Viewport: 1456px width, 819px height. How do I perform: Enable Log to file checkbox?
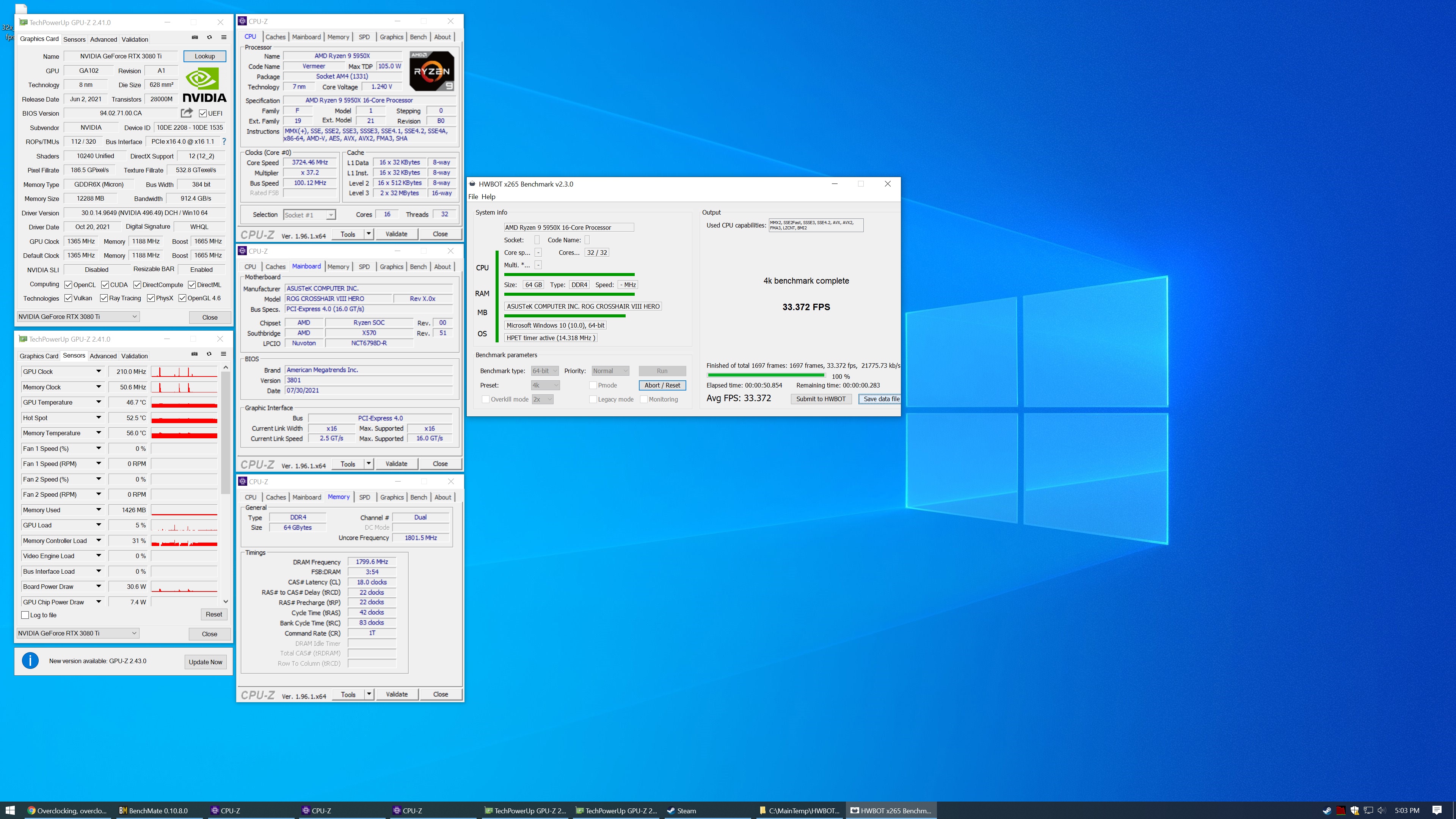(x=25, y=615)
